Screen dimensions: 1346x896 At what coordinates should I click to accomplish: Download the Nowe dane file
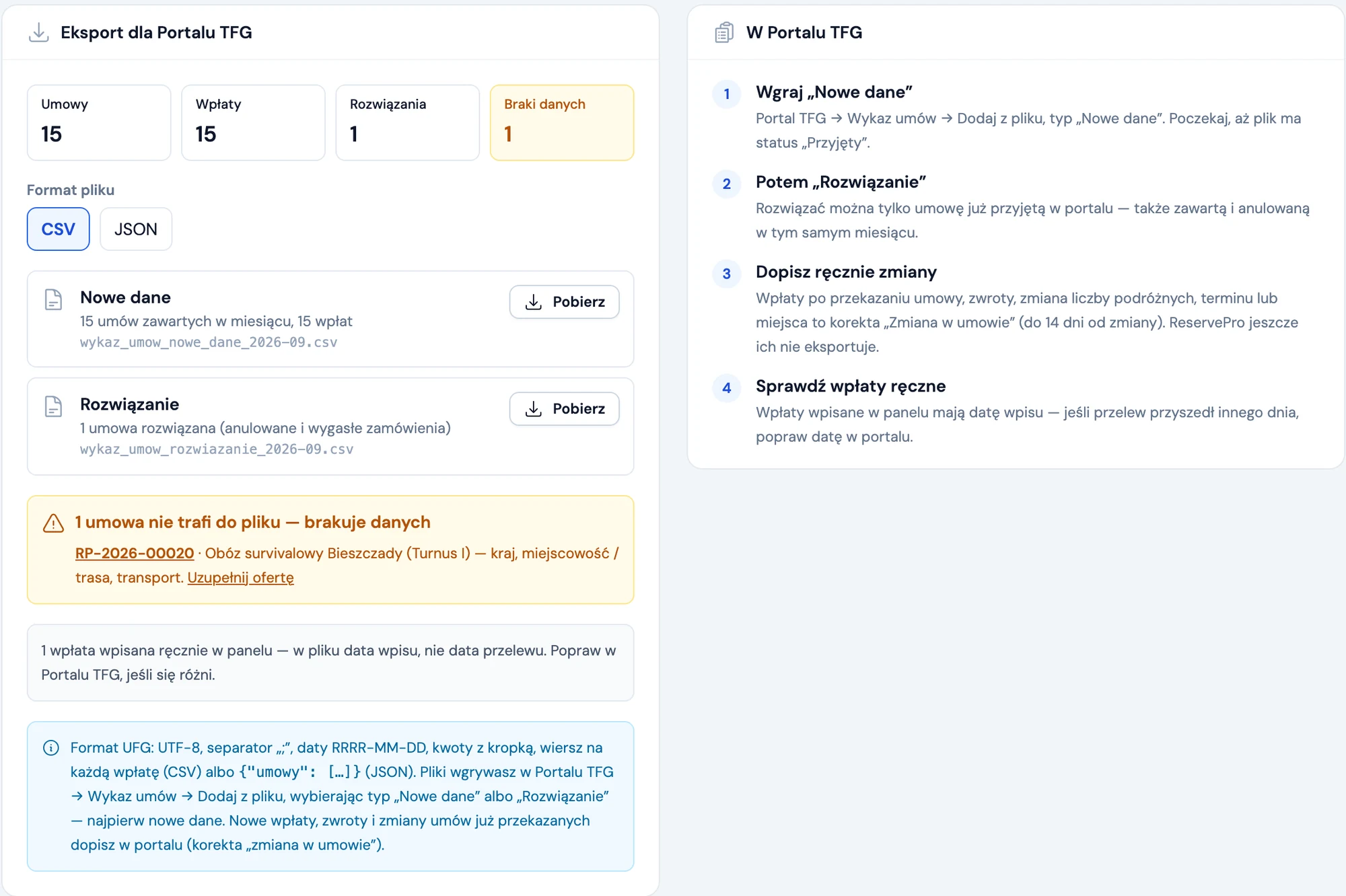[564, 302]
